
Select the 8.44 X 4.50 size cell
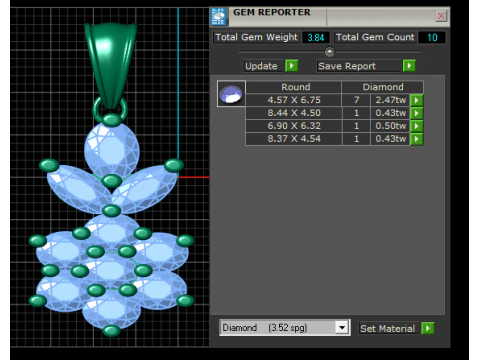click(x=294, y=113)
